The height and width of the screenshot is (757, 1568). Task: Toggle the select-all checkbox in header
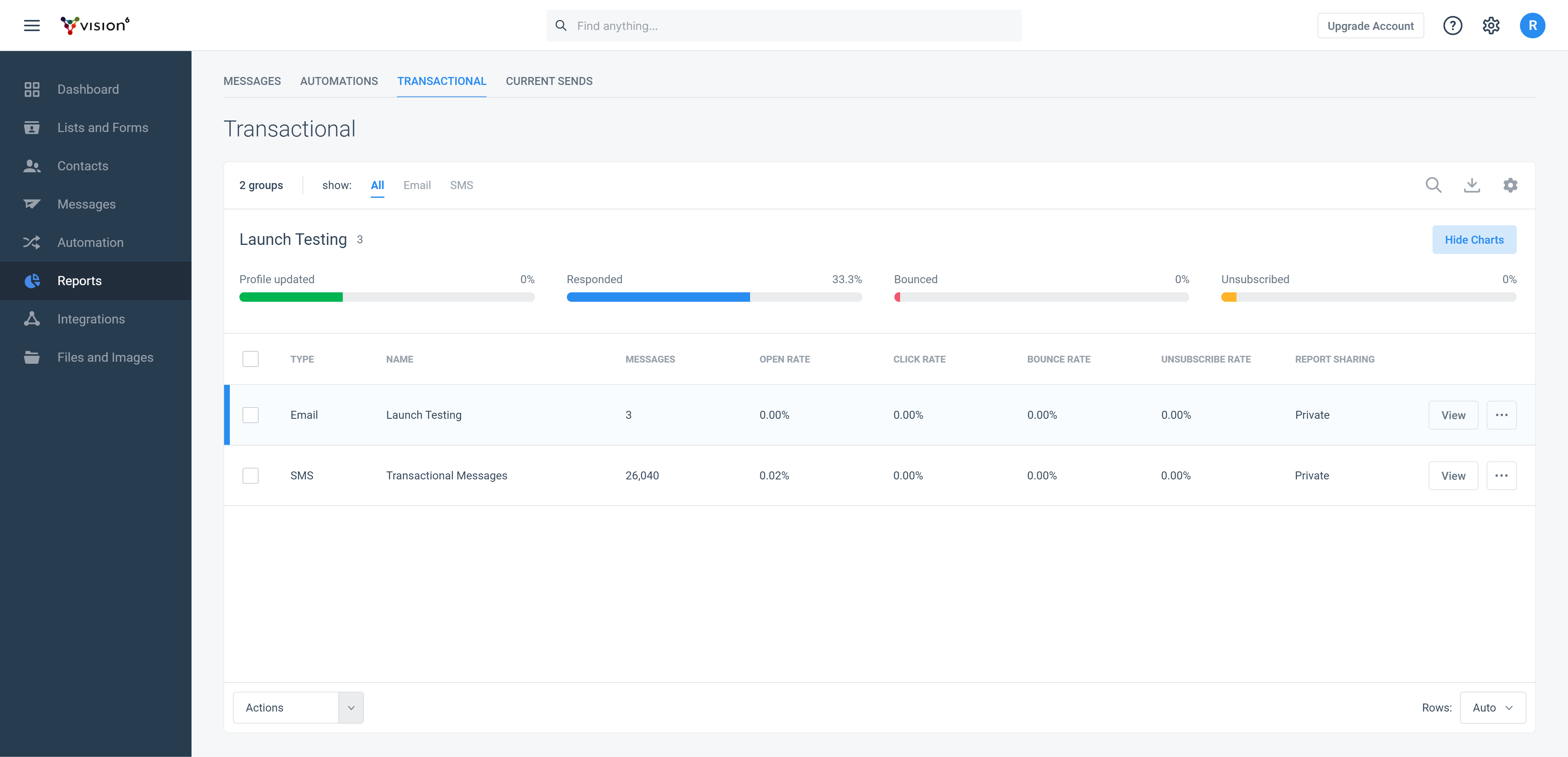250,359
